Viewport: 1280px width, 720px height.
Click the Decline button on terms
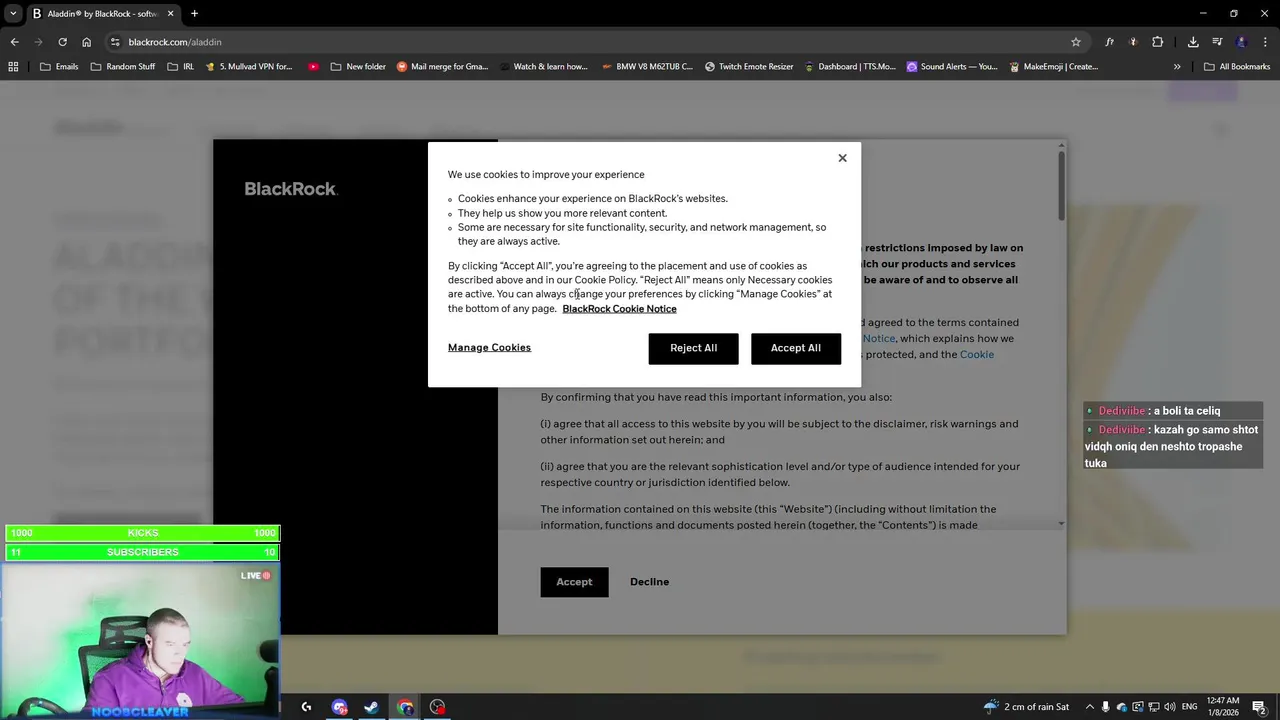pyautogui.click(x=649, y=582)
